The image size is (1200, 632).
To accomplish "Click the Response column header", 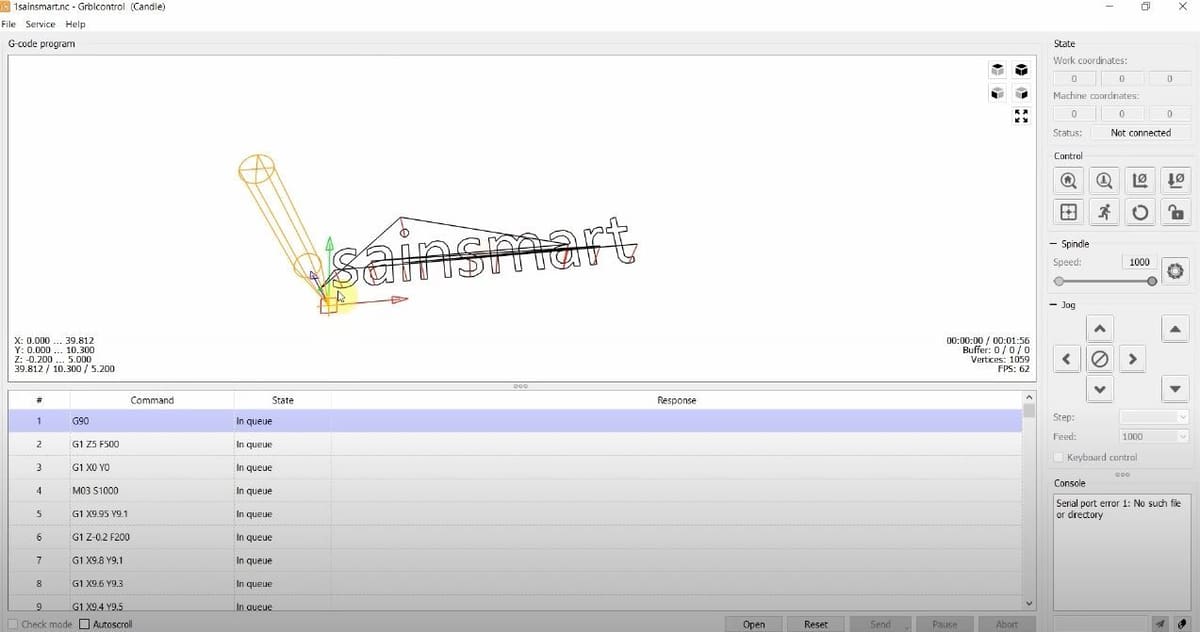I will coord(677,400).
